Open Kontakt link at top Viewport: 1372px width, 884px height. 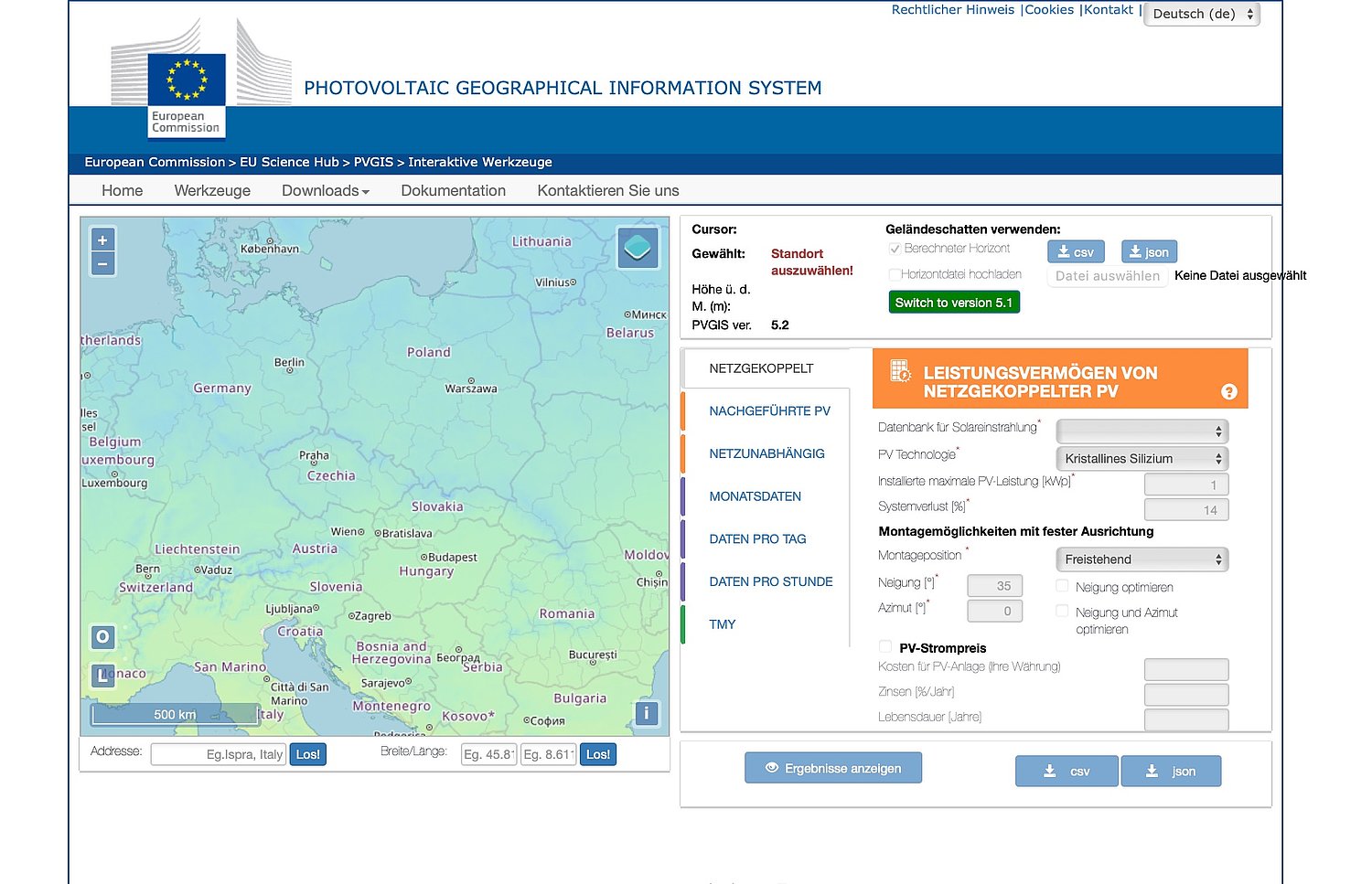[x=1109, y=10]
